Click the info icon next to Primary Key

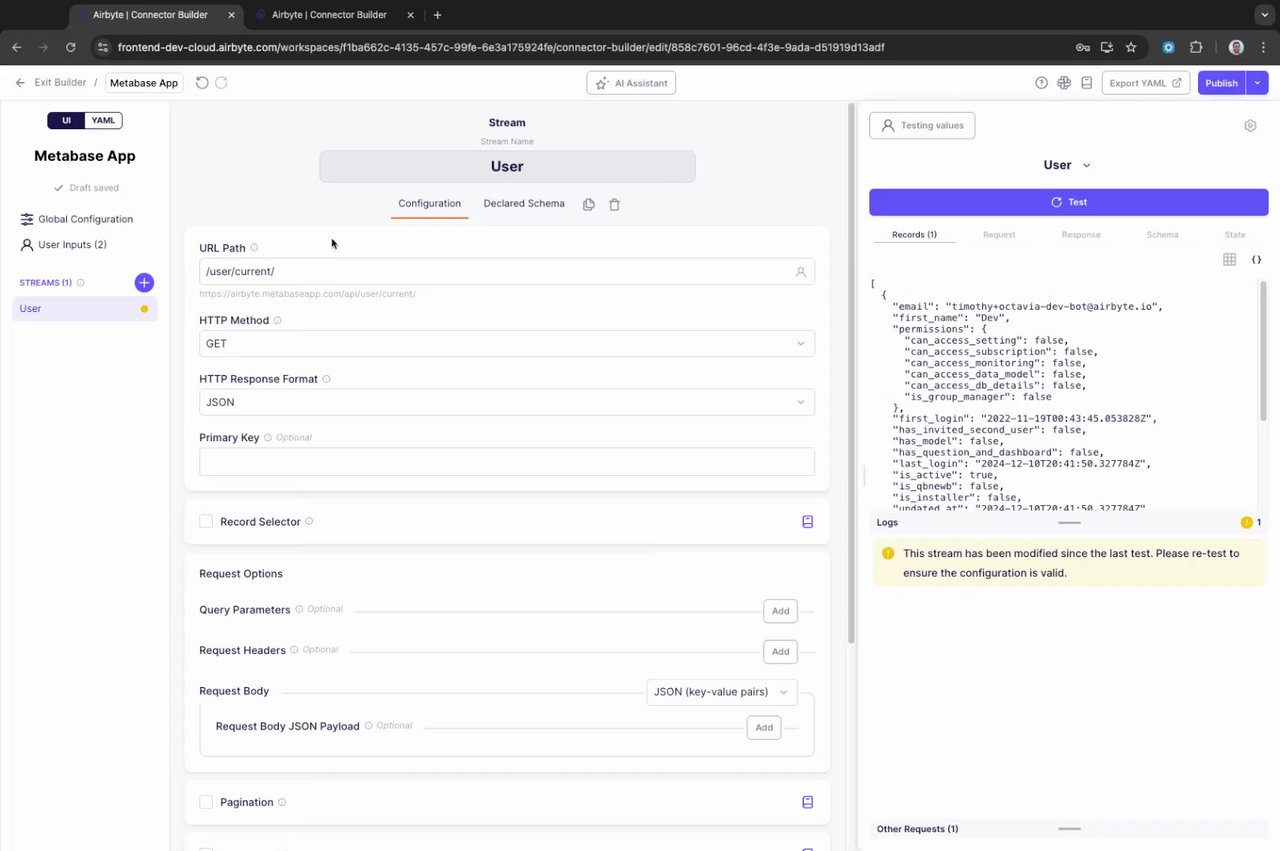coord(268,438)
